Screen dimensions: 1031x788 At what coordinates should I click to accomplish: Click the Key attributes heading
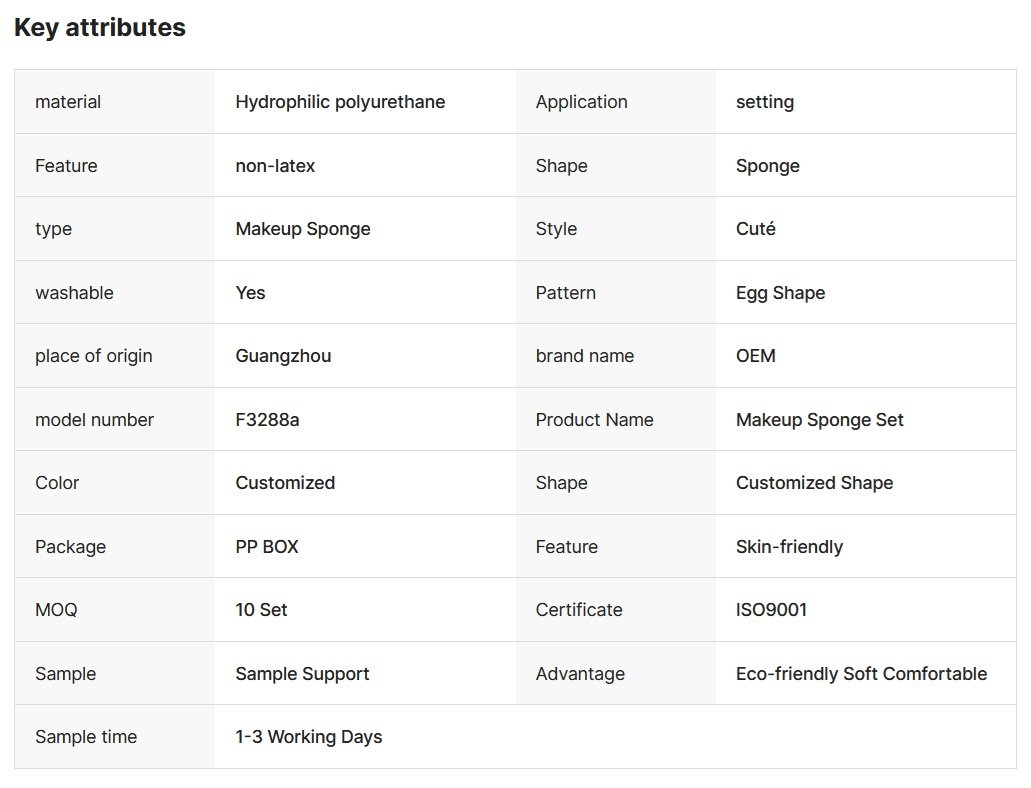100,28
